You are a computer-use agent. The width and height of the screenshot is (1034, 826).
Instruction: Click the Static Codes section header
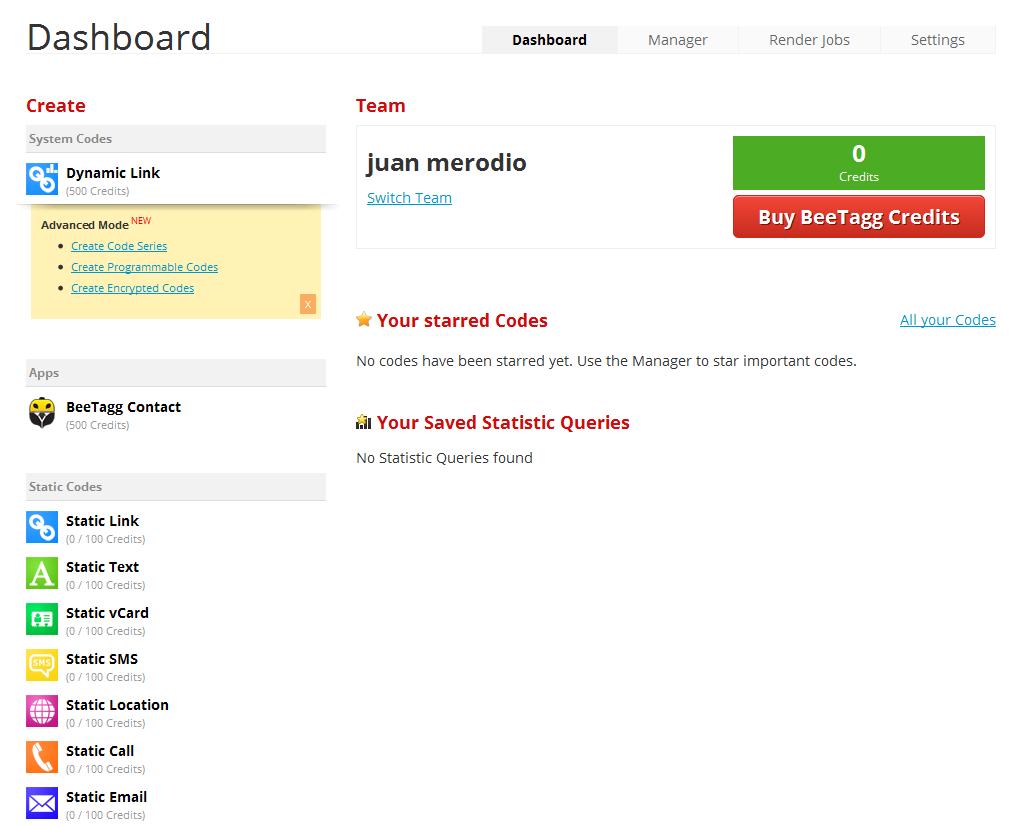(176, 487)
